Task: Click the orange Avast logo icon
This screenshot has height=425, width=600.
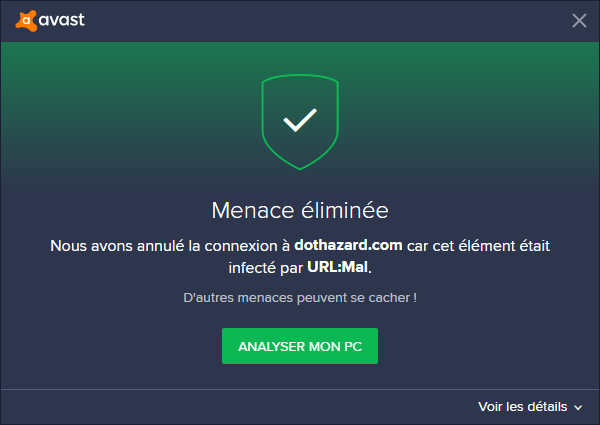Action: click(28, 20)
